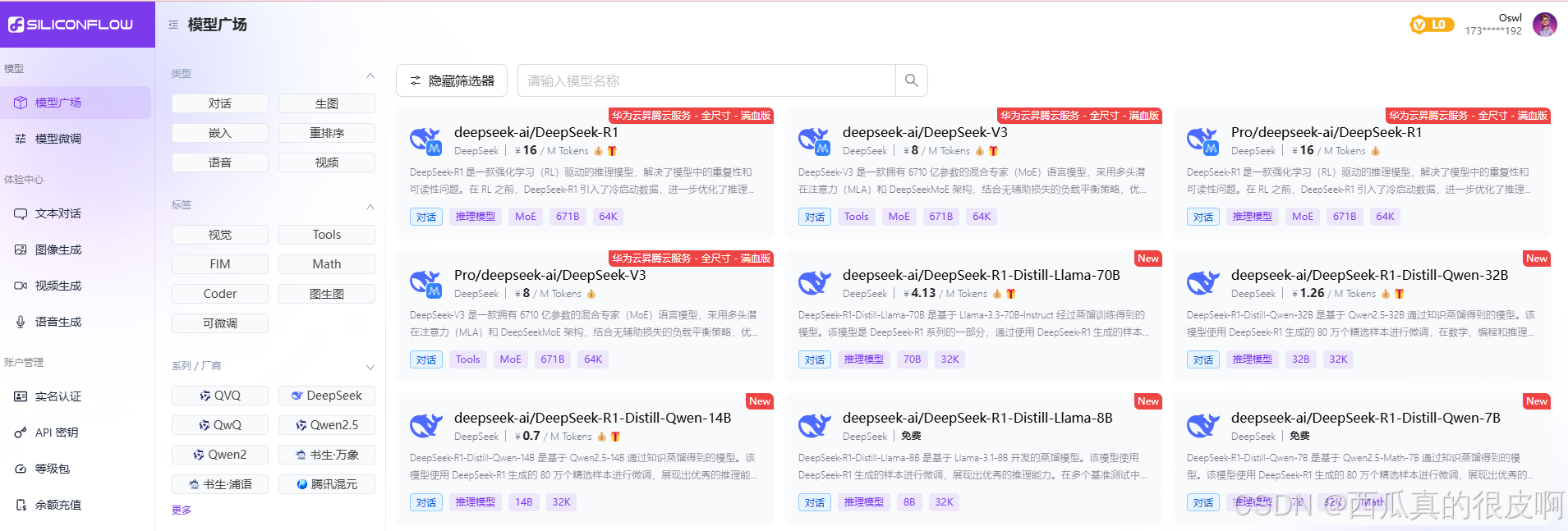
Task: Select the 图生图 tag filter
Action: pyautogui.click(x=327, y=294)
